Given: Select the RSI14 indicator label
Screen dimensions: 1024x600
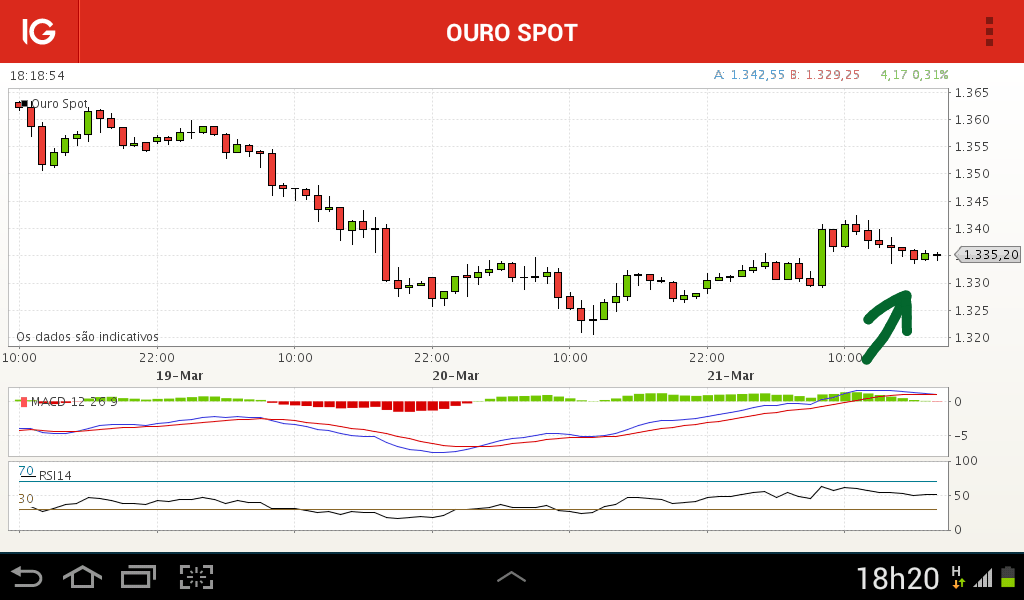Looking at the screenshot, I should coord(55,475).
